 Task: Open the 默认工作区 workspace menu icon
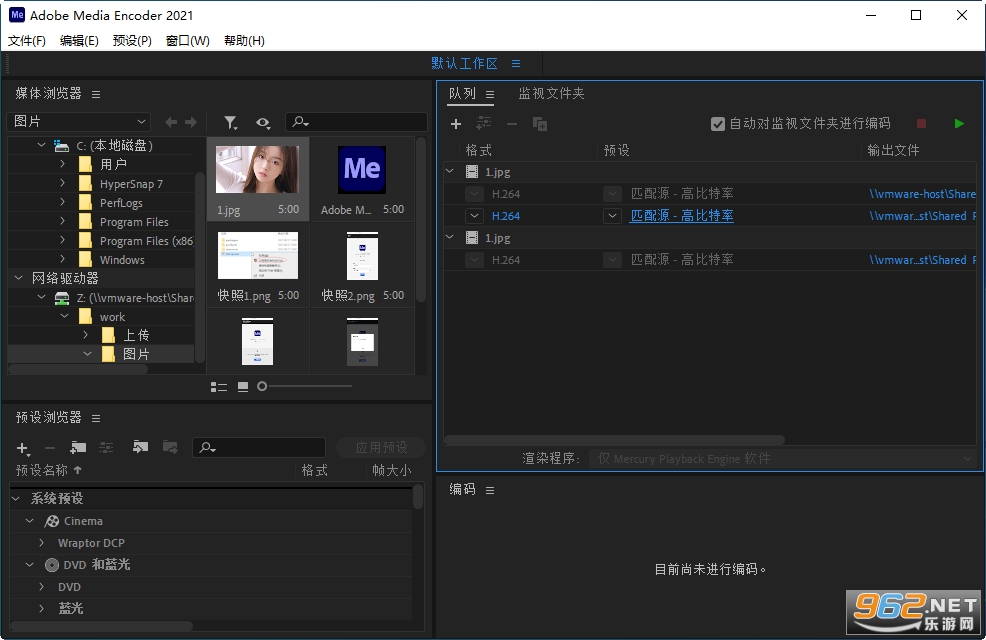pyautogui.click(x=516, y=63)
